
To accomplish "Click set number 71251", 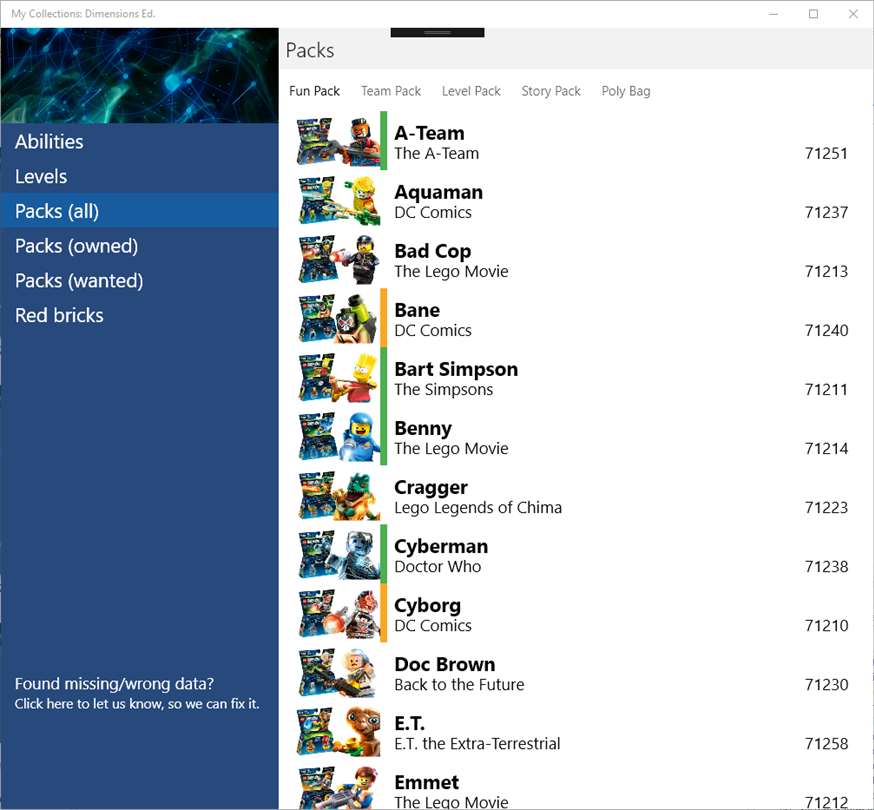I will (x=826, y=153).
